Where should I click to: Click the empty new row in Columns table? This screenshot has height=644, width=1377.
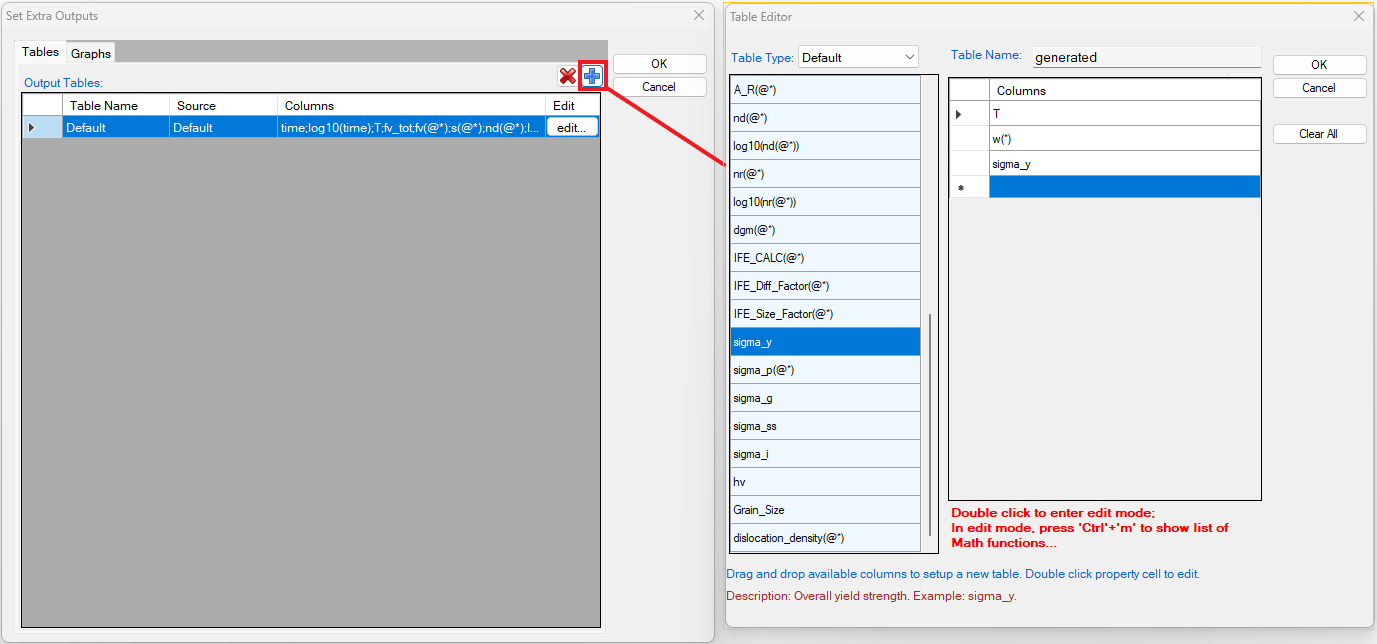pyautogui.click(x=1124, y=187)
